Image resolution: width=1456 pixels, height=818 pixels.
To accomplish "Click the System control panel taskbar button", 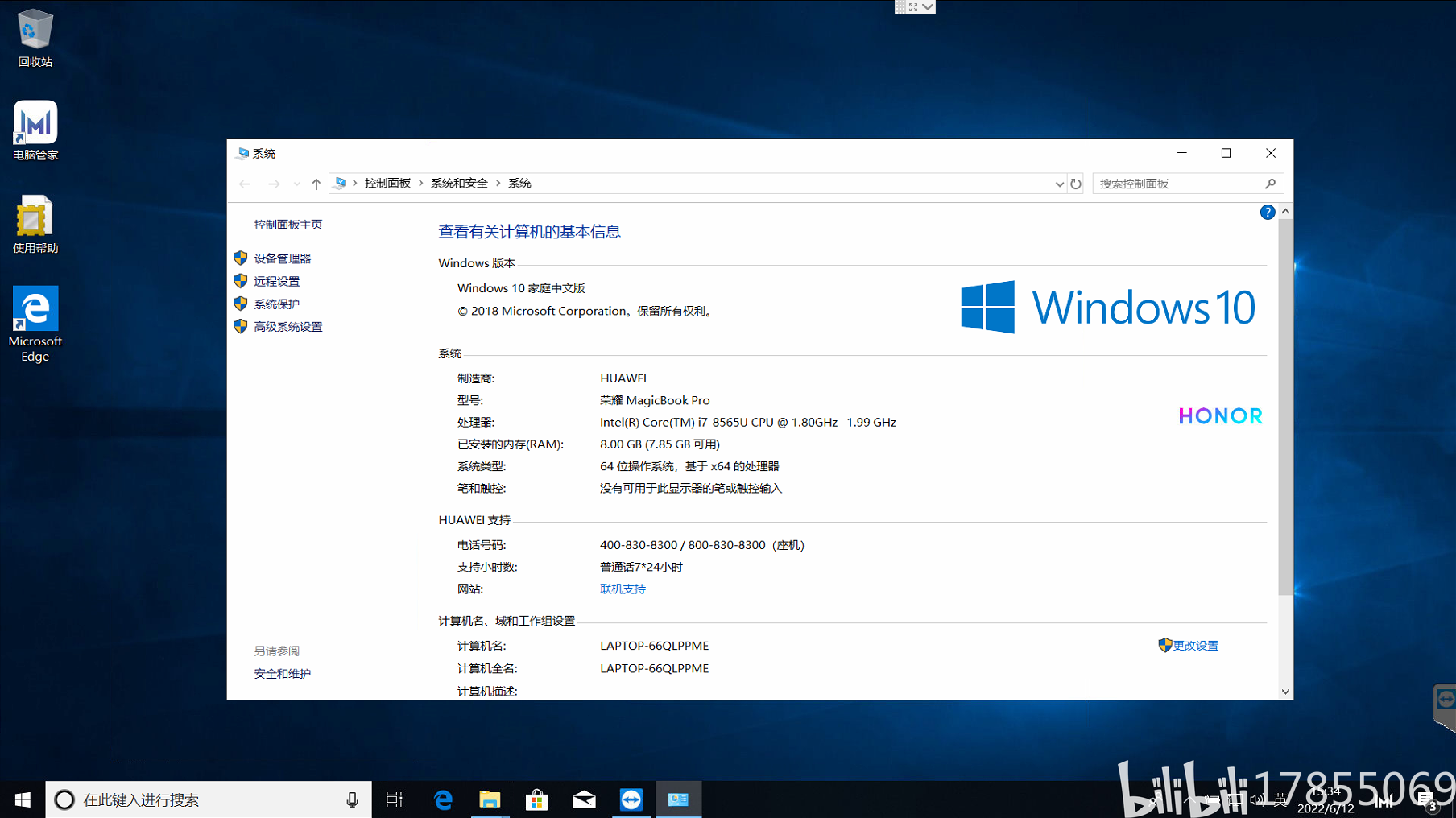I will (x=678, y=799).
